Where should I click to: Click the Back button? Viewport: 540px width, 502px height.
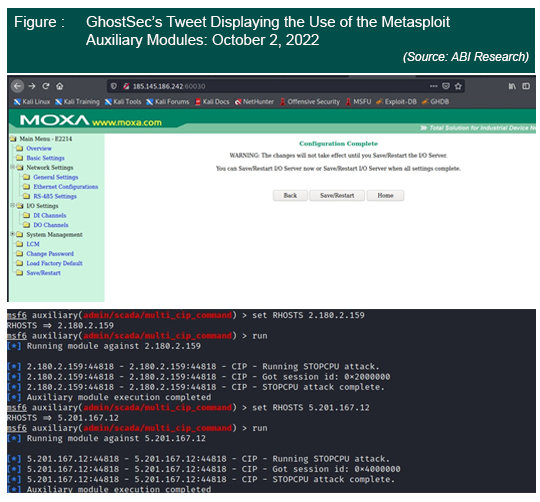pos(290,196)
